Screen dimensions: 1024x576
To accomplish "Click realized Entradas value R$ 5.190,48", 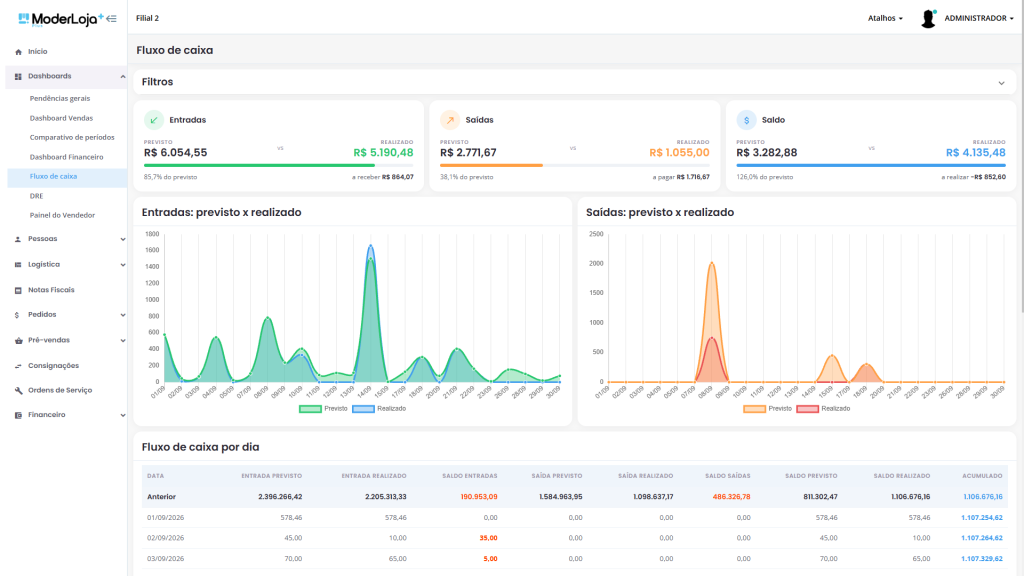I will coord(383,153).
